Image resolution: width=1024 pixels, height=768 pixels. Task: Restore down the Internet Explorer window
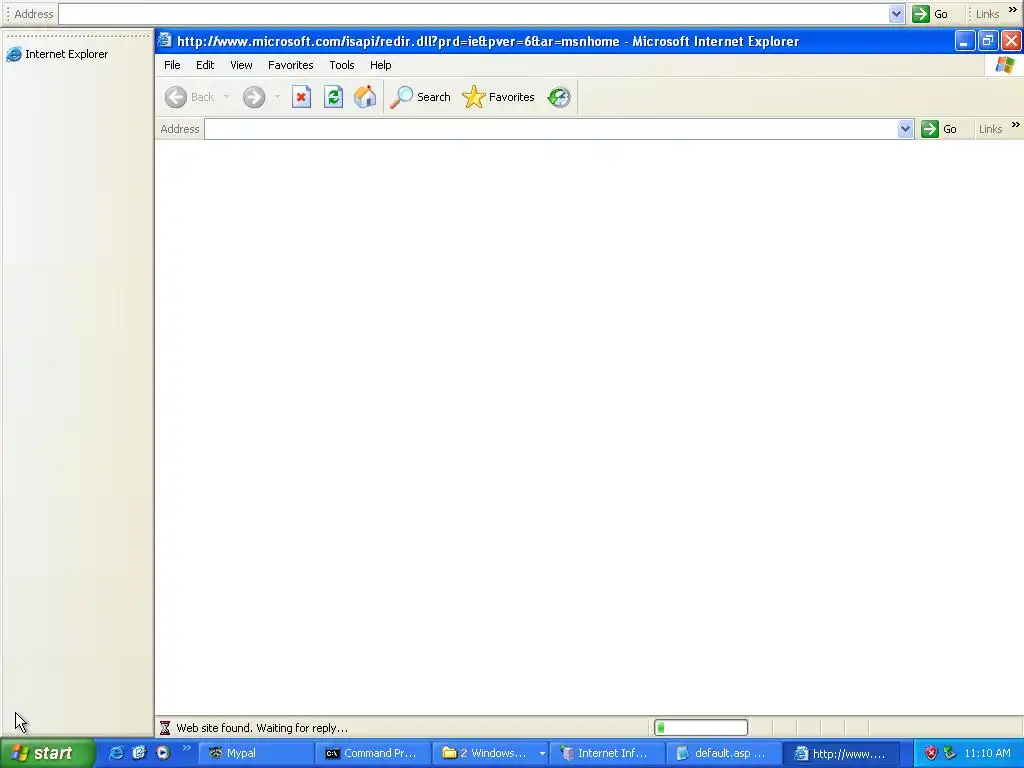(987, 41)
